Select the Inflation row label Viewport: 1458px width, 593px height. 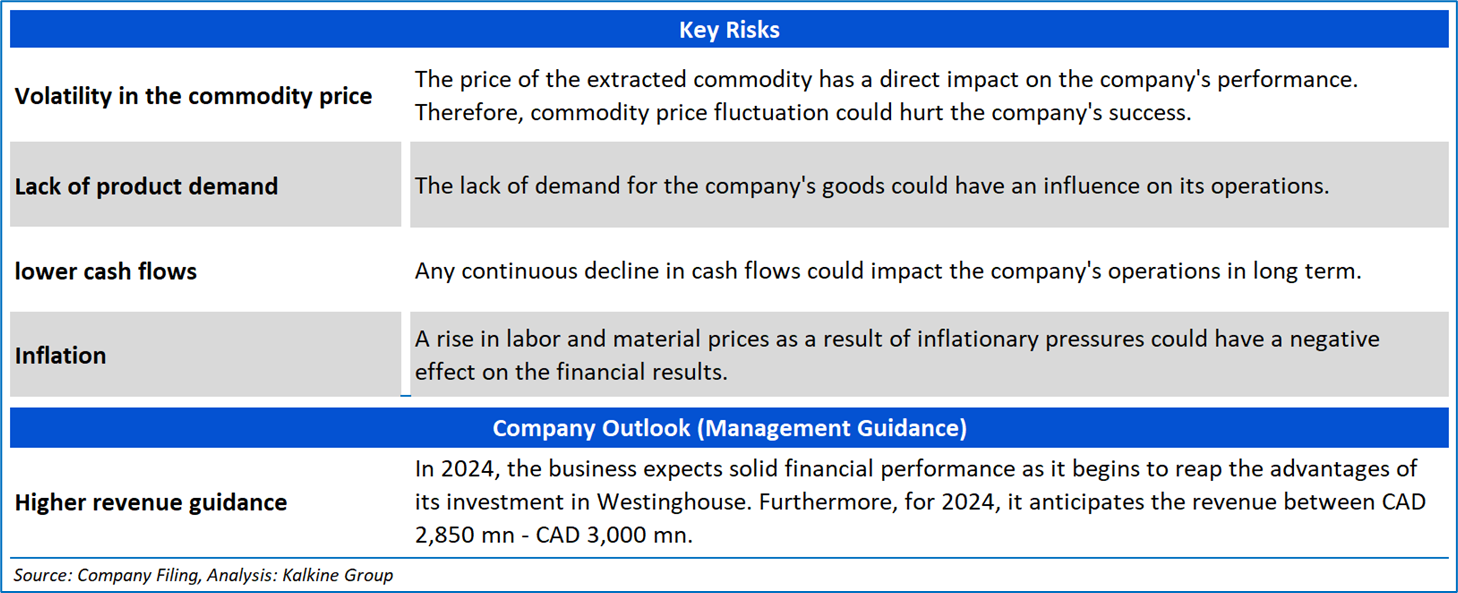(61, 355)
